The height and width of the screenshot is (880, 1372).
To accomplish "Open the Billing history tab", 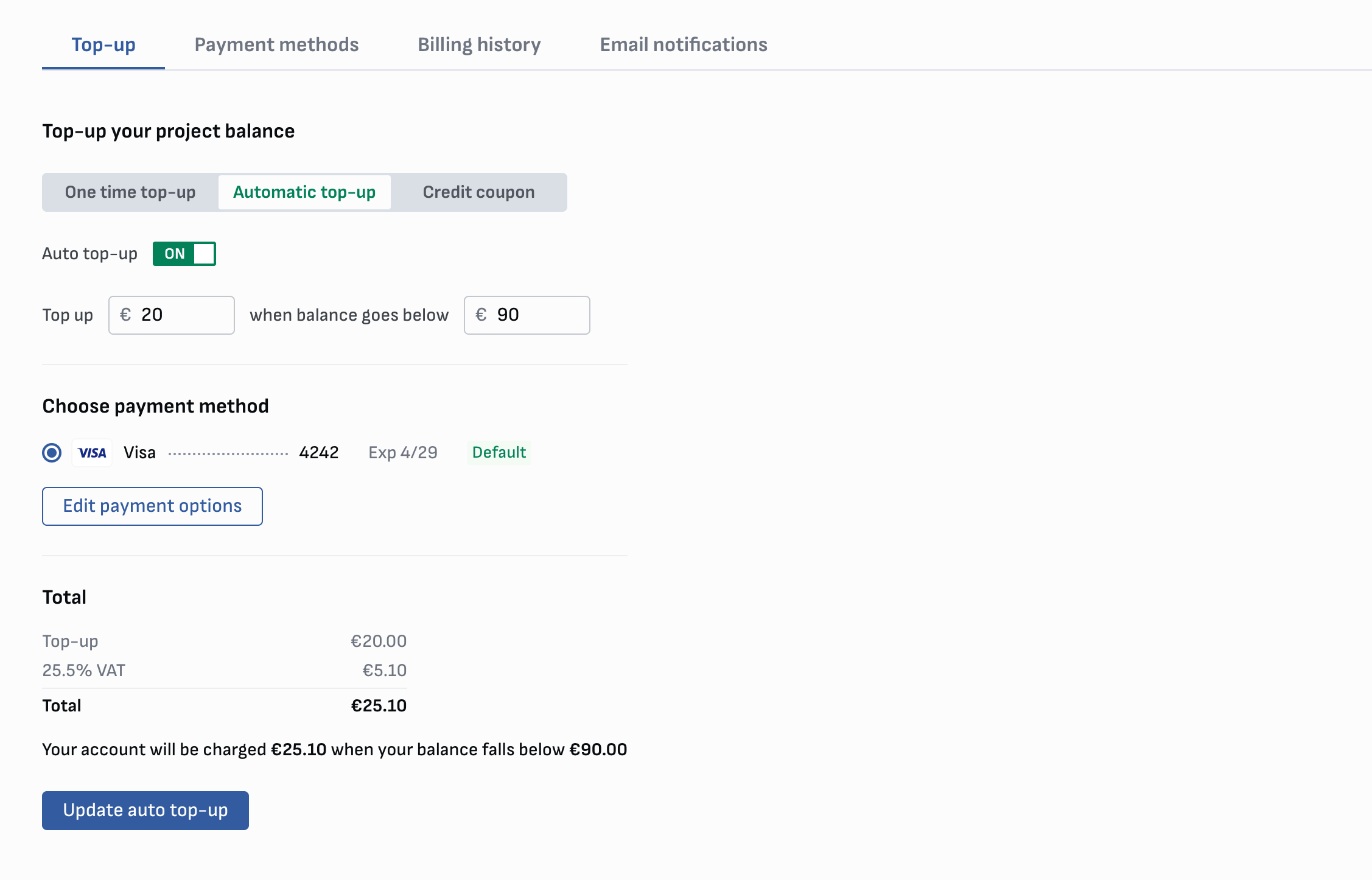I will [x=479, y=44].
